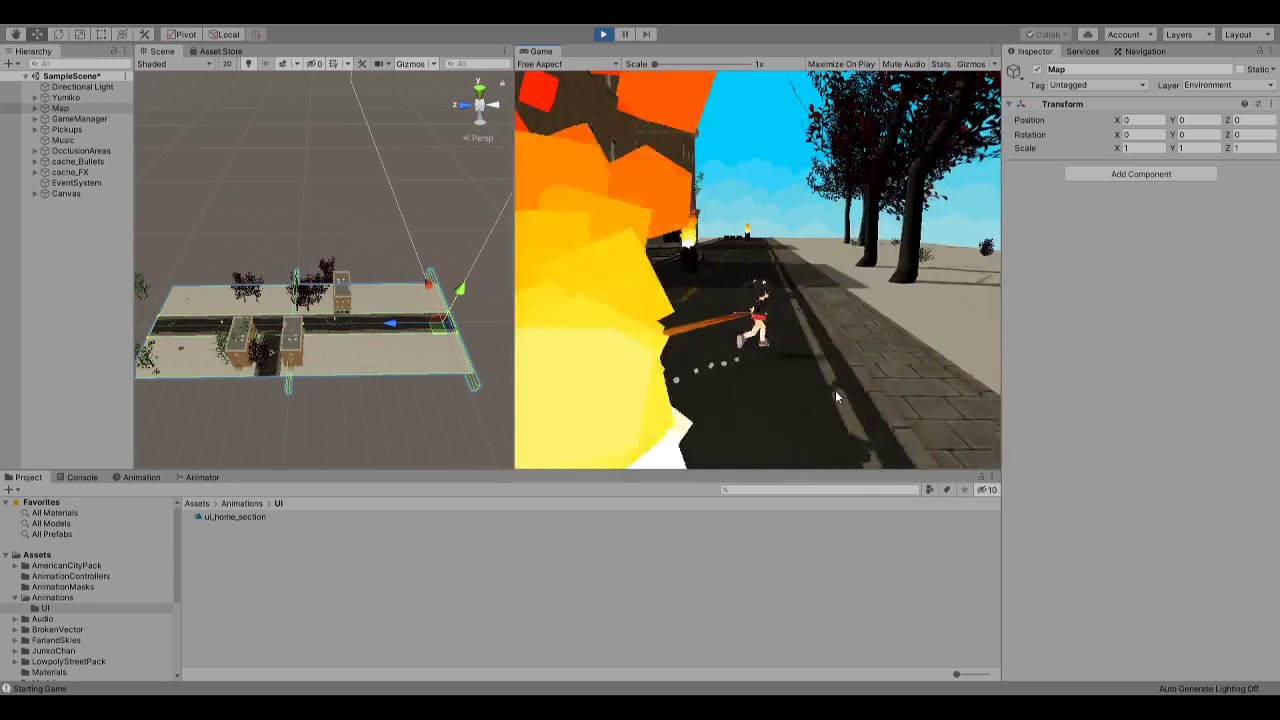Toggle Pivot handle position mode
This screenshot has height=720, width=1280.
pos(181,34)
